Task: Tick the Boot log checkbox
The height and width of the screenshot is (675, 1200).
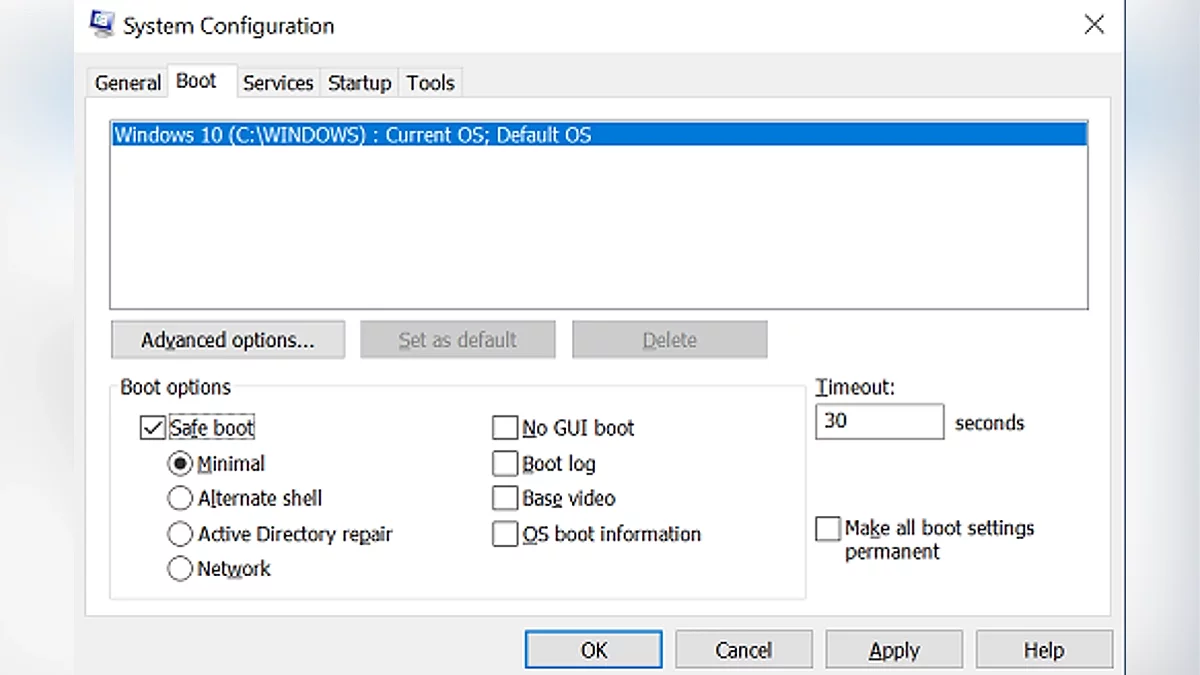Action: coord(505,464)
